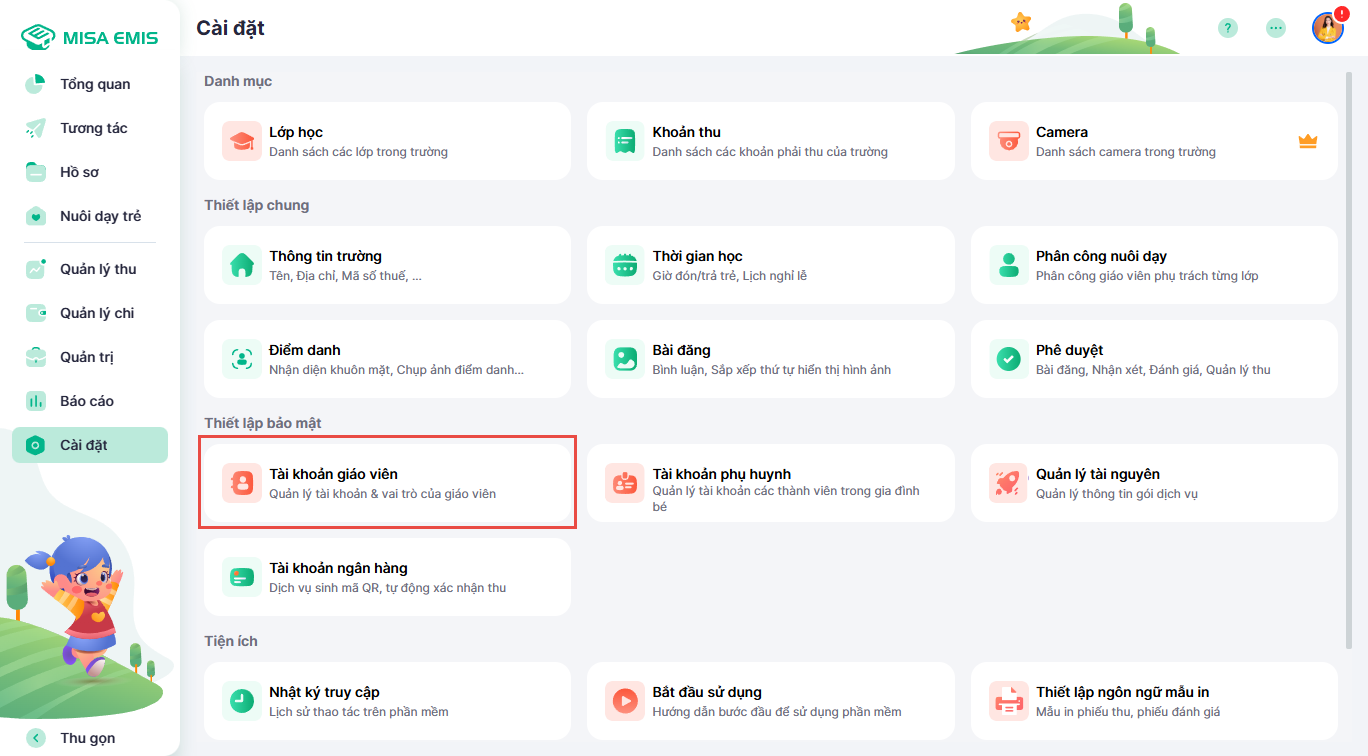Click the Thông tin trường house icon
Screen dimensions: 1368x756
[x=241, y=265]
